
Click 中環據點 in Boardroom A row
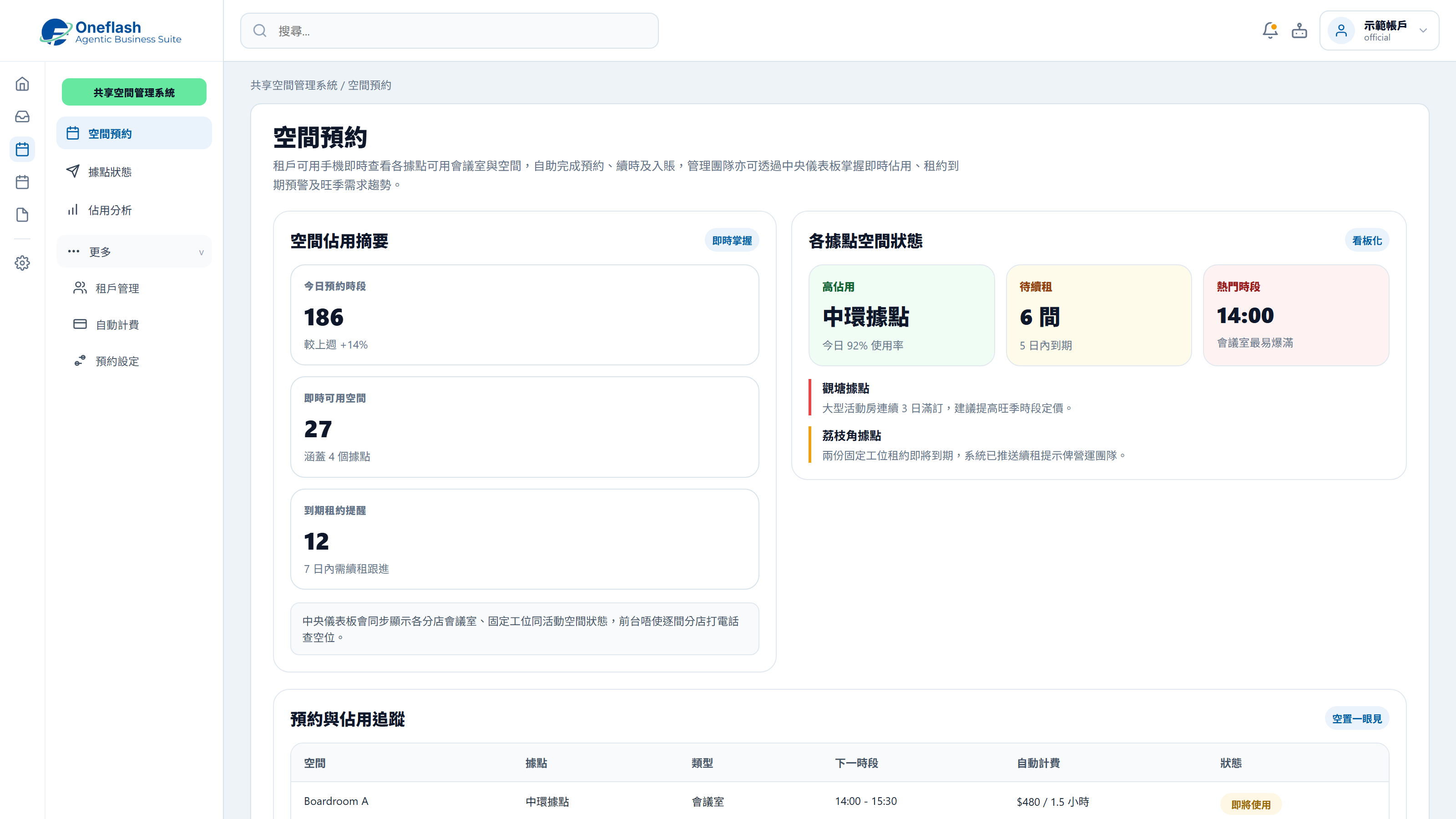click(547, 801)
